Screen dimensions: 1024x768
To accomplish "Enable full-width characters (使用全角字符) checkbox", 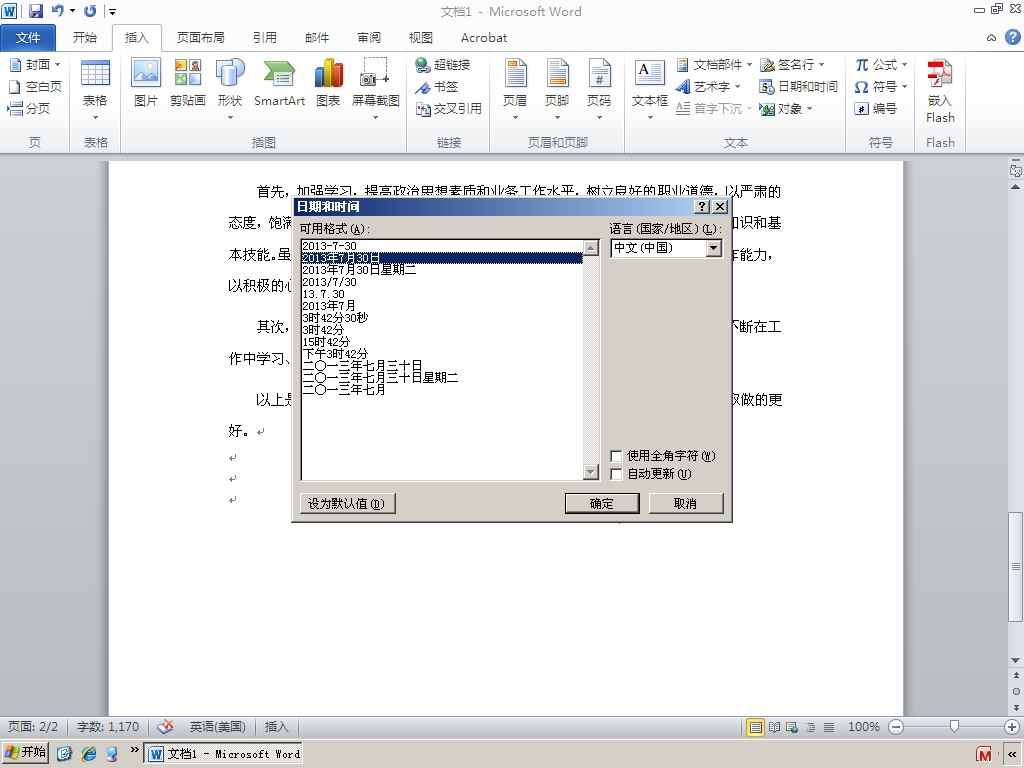I will click(616, 456).
